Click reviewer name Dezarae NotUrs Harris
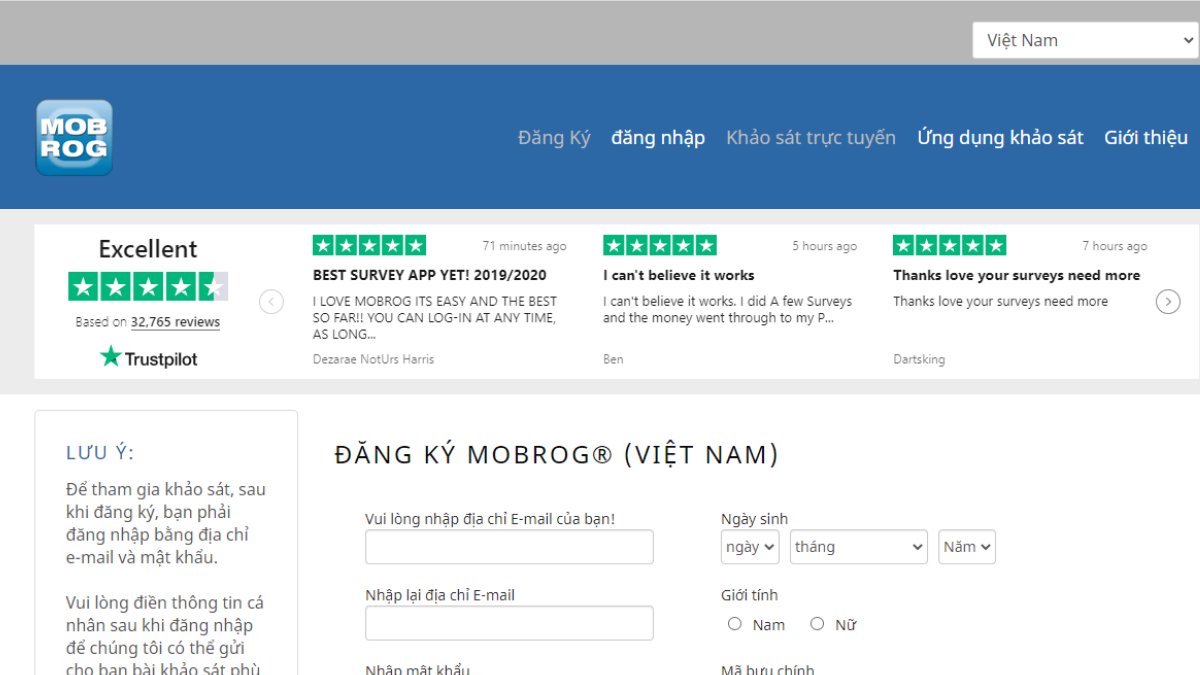 [373, 359]
